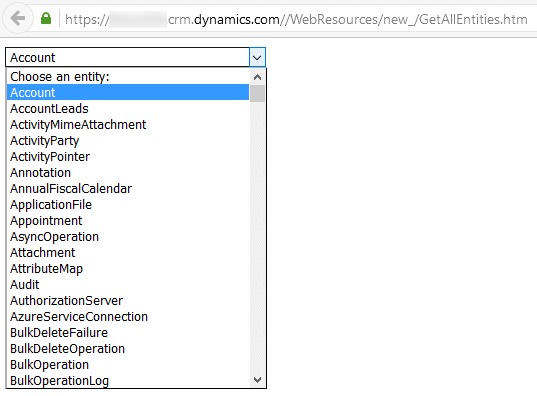
Task: Click the list scrollbar down arrow
Action: pyautogui.click(x=257, y=380)
